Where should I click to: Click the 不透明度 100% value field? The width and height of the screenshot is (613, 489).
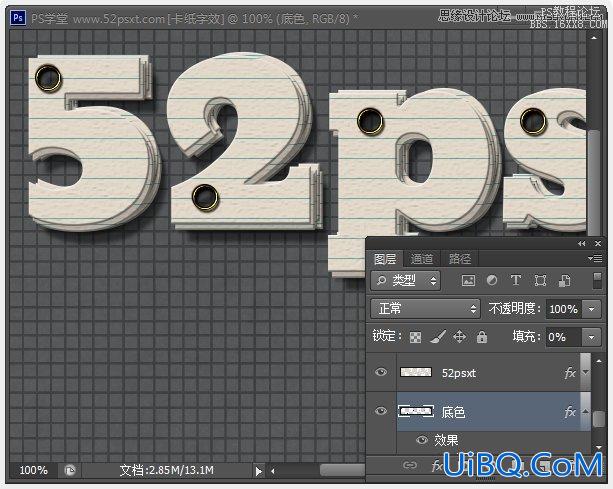564,309
